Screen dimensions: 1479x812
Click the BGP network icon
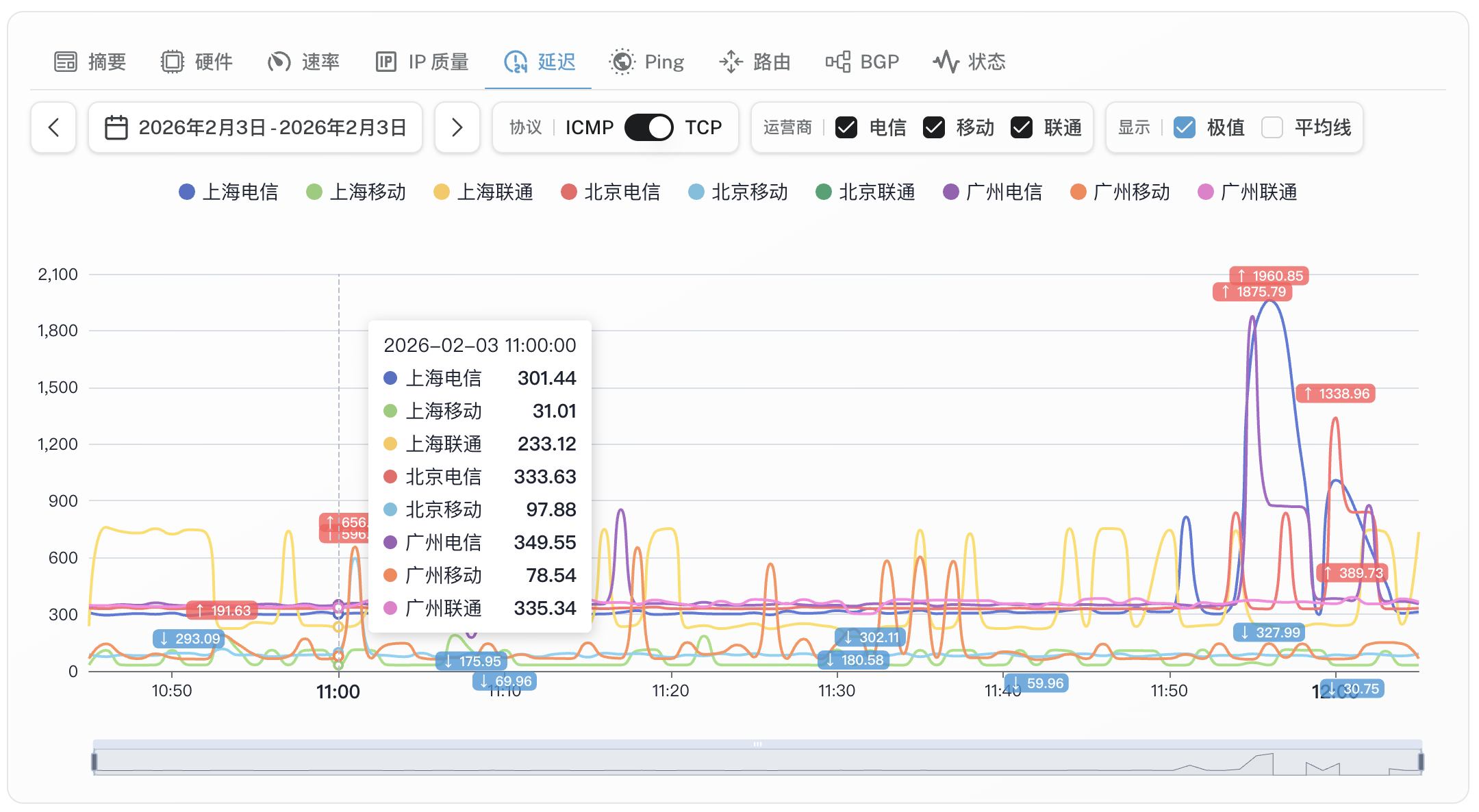coord(837,62)
